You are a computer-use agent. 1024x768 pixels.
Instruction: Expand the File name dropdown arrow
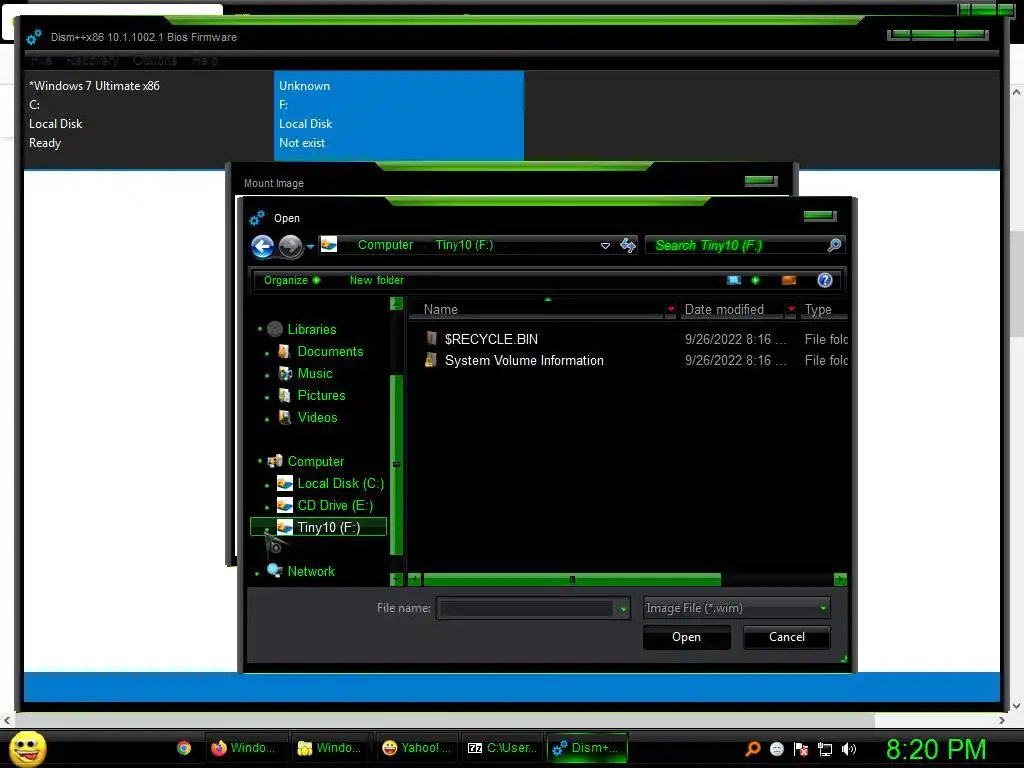click(x=623, y=609)
